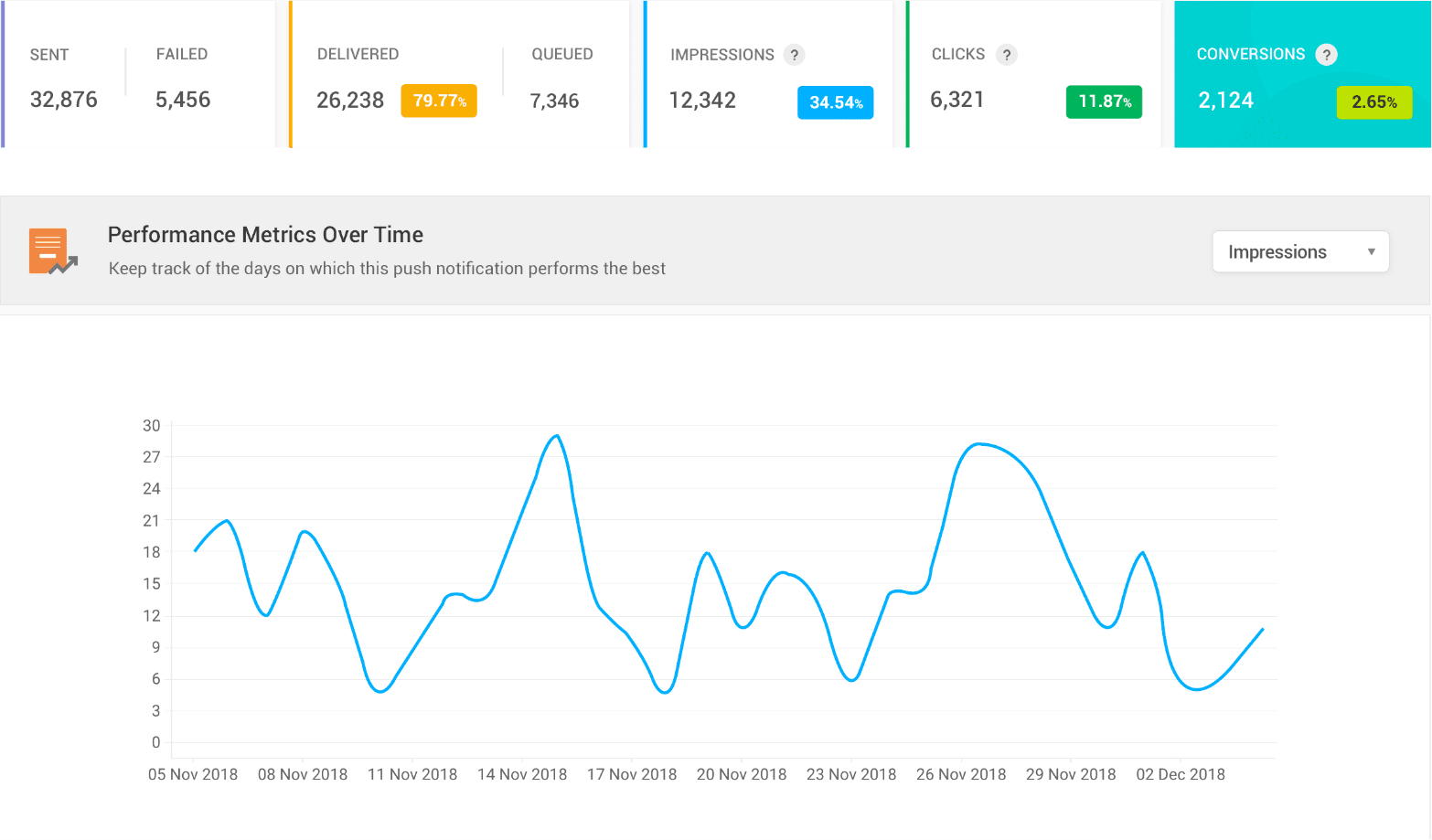Click the orange performance metrics report icon

52,251
